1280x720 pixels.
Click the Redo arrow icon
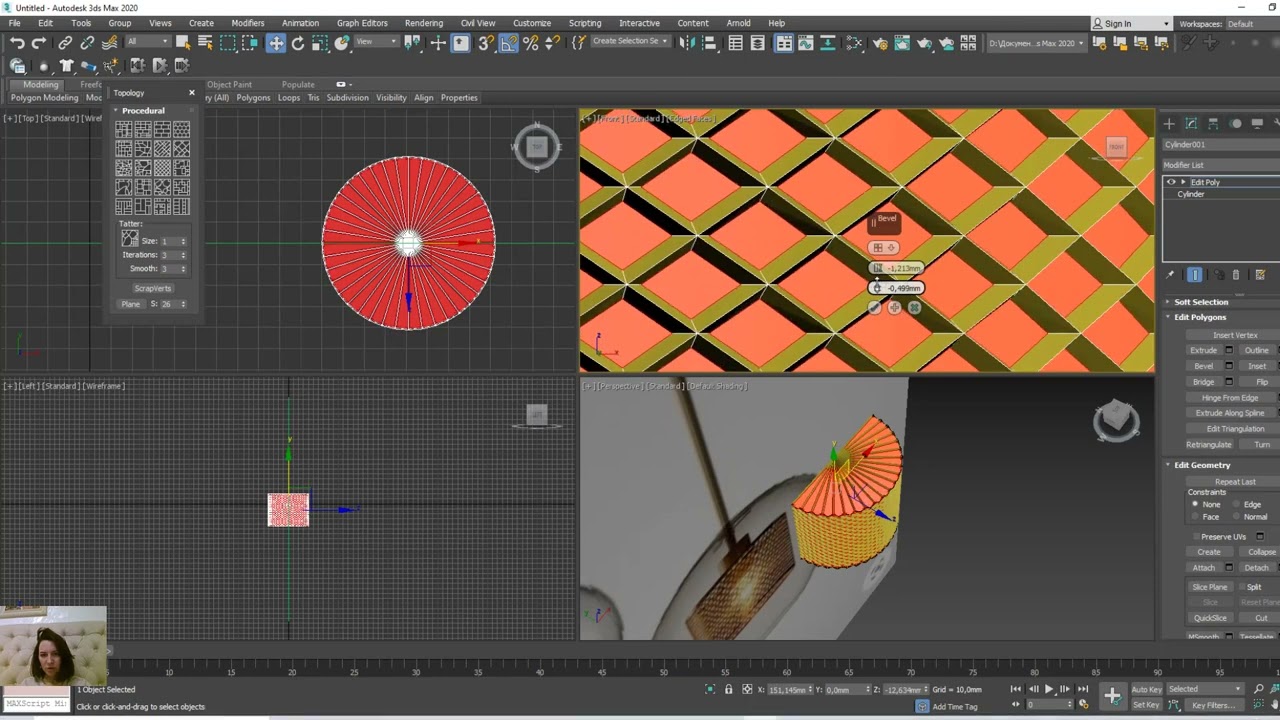tap(39, 42)
